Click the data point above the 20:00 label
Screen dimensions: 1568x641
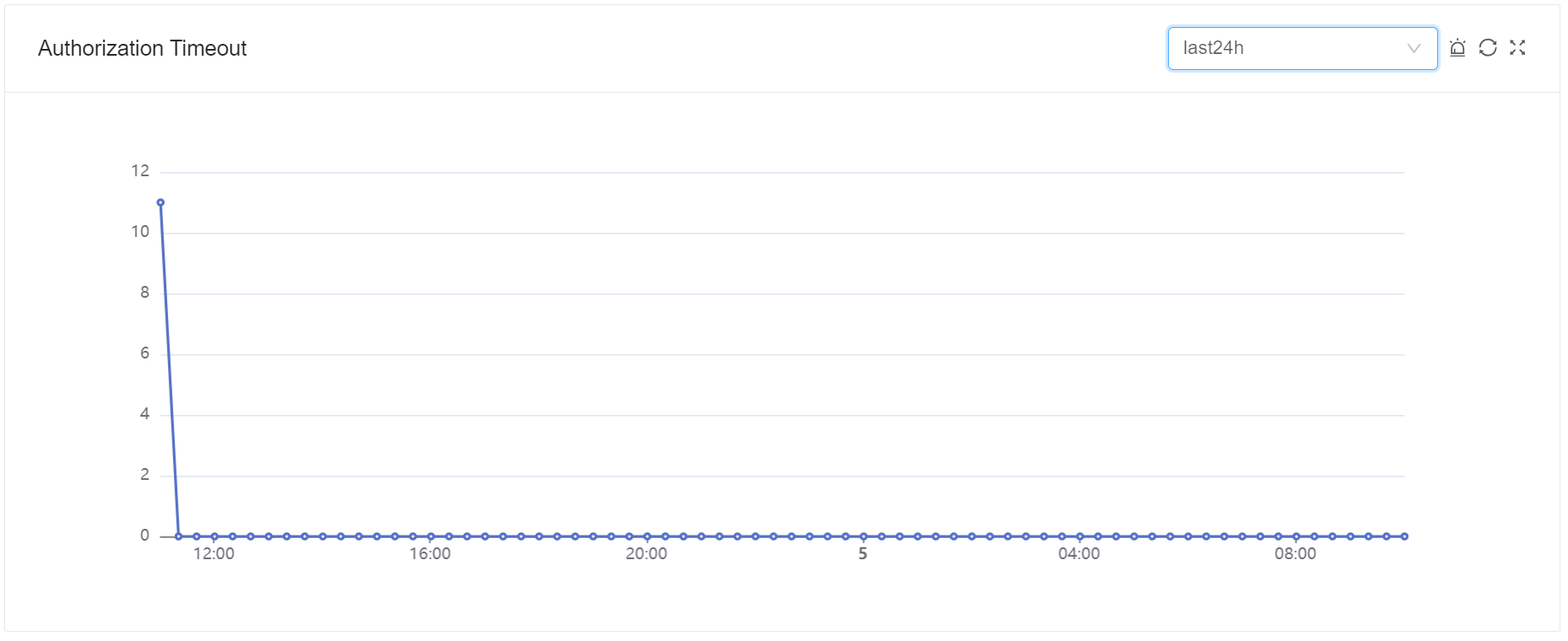pos(647,536)
